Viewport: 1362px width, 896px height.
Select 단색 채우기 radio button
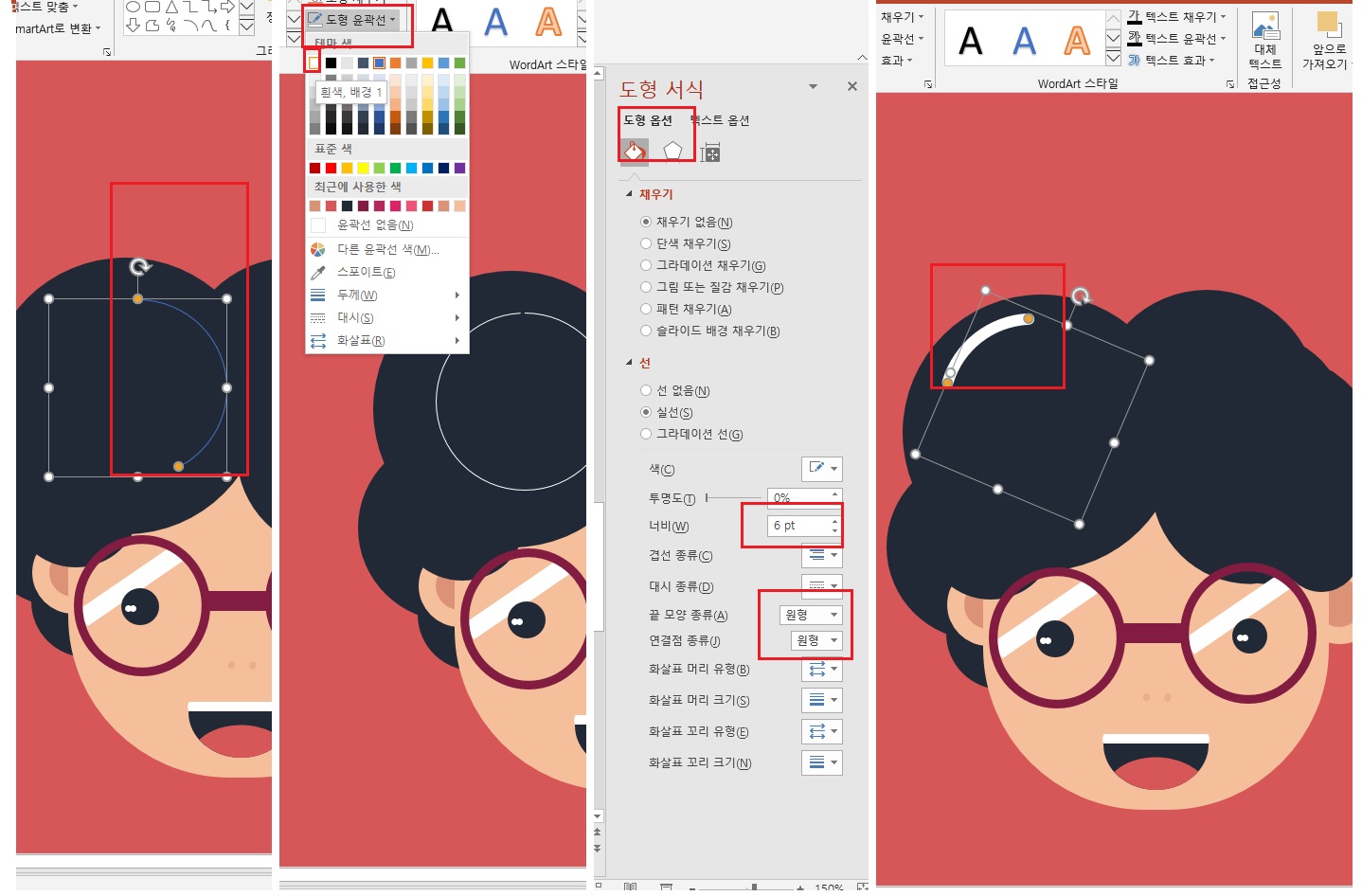click(x=646, y=243)
